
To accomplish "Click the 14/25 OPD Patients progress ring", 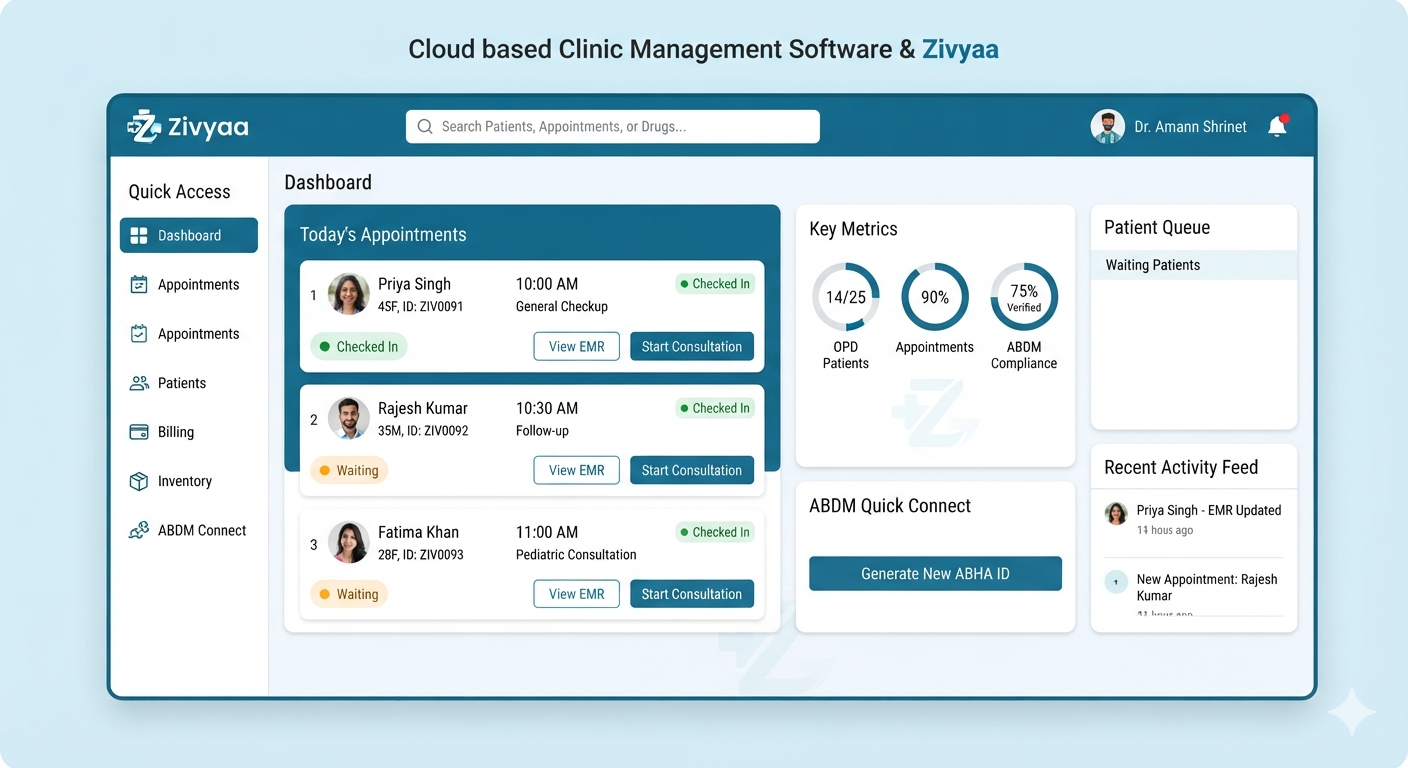I will 846,297.
